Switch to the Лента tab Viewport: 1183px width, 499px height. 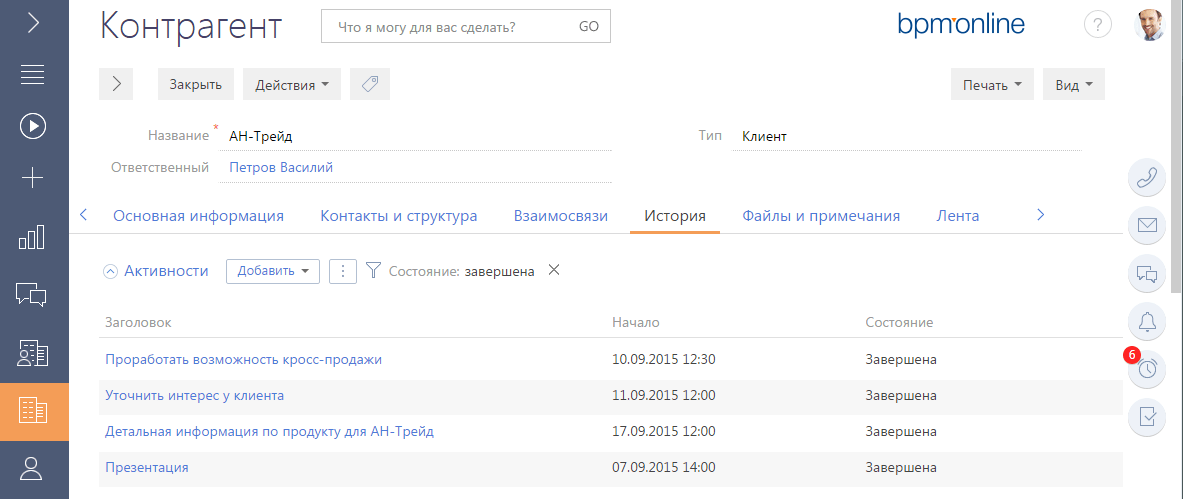(957, 216)
